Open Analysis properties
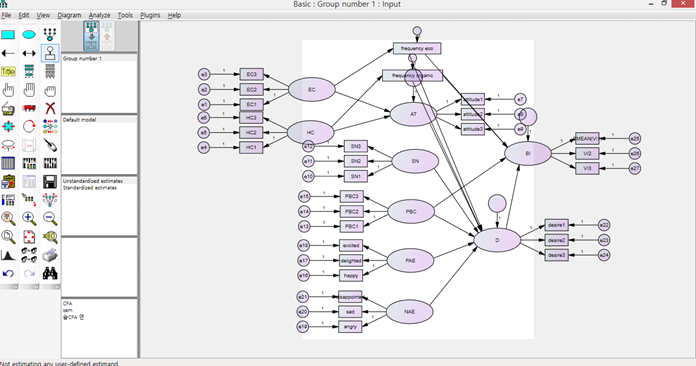 [x=29, y=163]
